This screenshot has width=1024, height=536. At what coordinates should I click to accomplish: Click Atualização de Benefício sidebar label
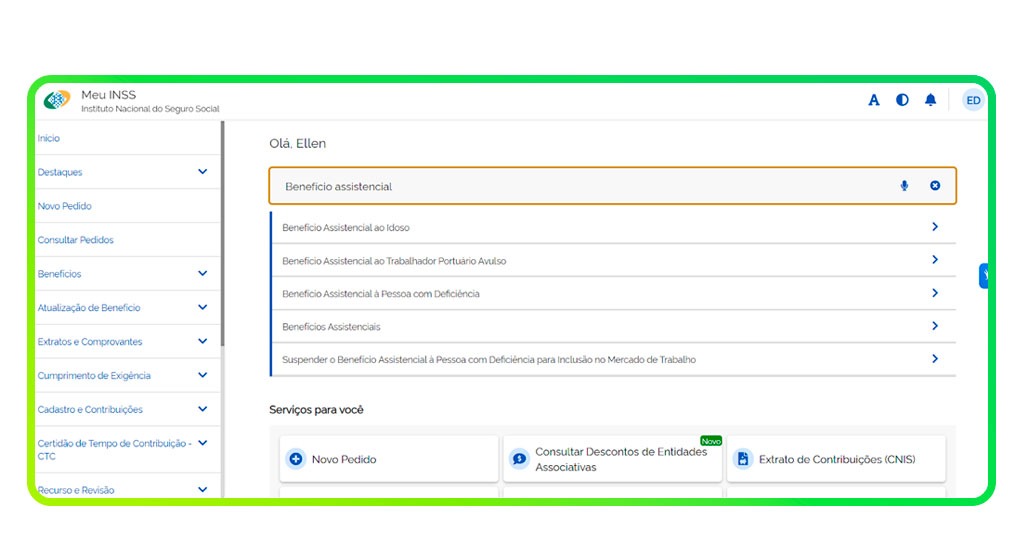pos(89,308)
